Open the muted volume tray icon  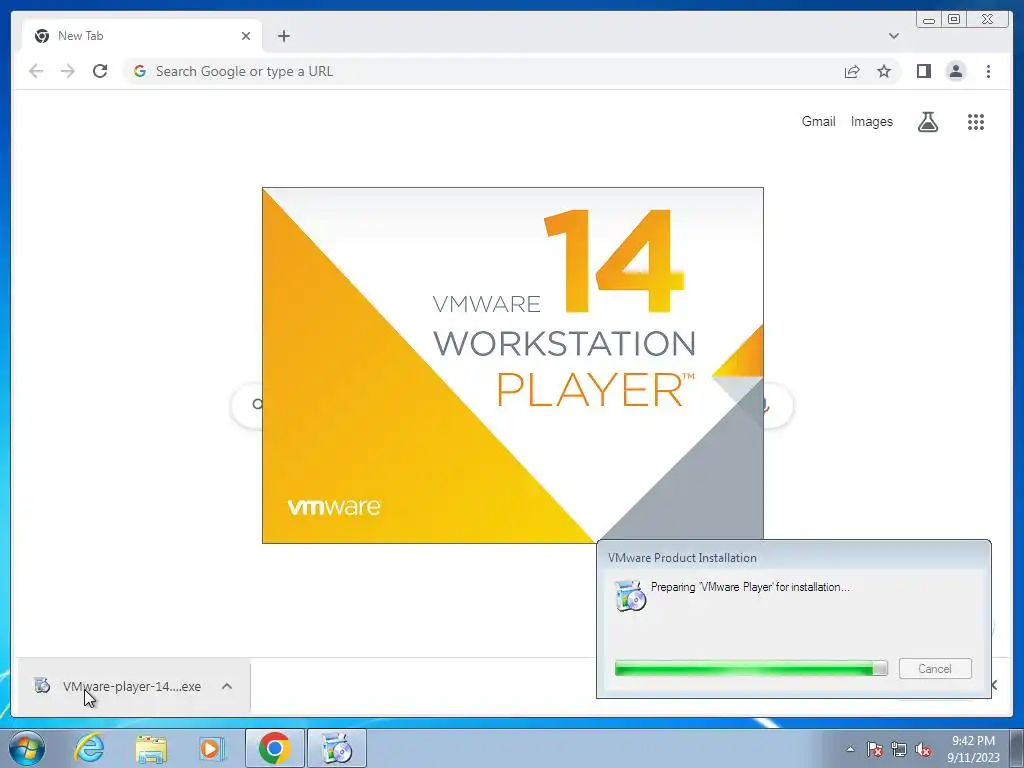[923, 749]
